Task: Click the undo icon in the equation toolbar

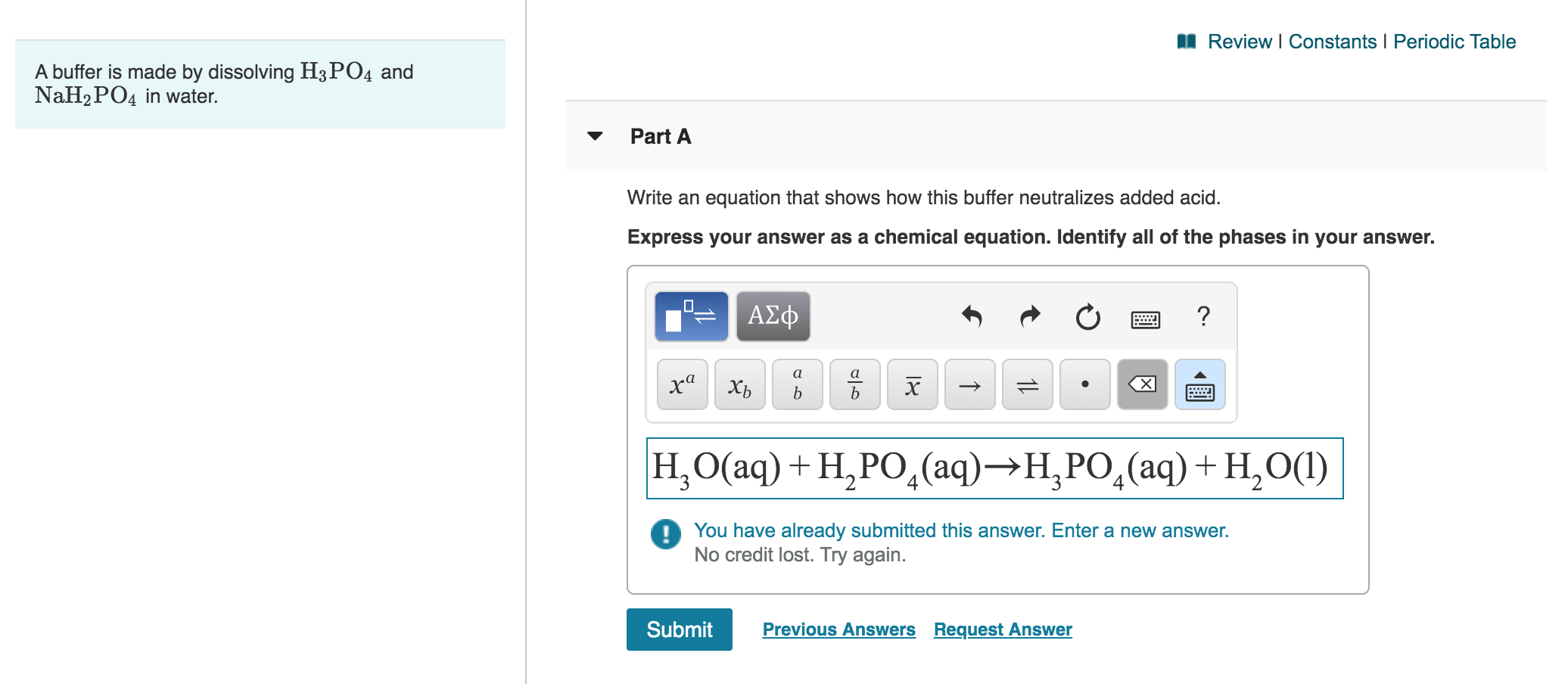Action: click(972, 316)
